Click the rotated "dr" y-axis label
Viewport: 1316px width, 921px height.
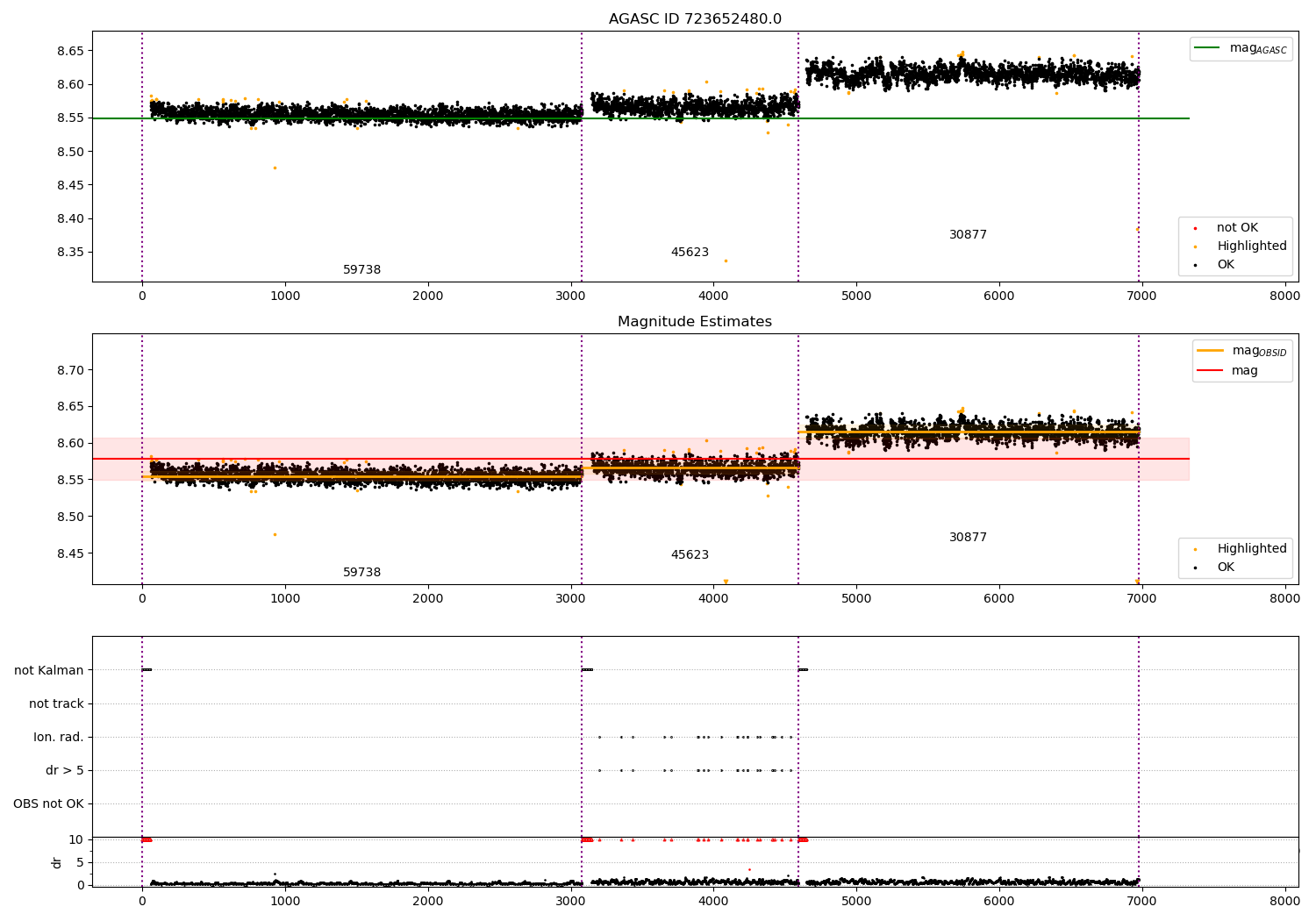57,862
